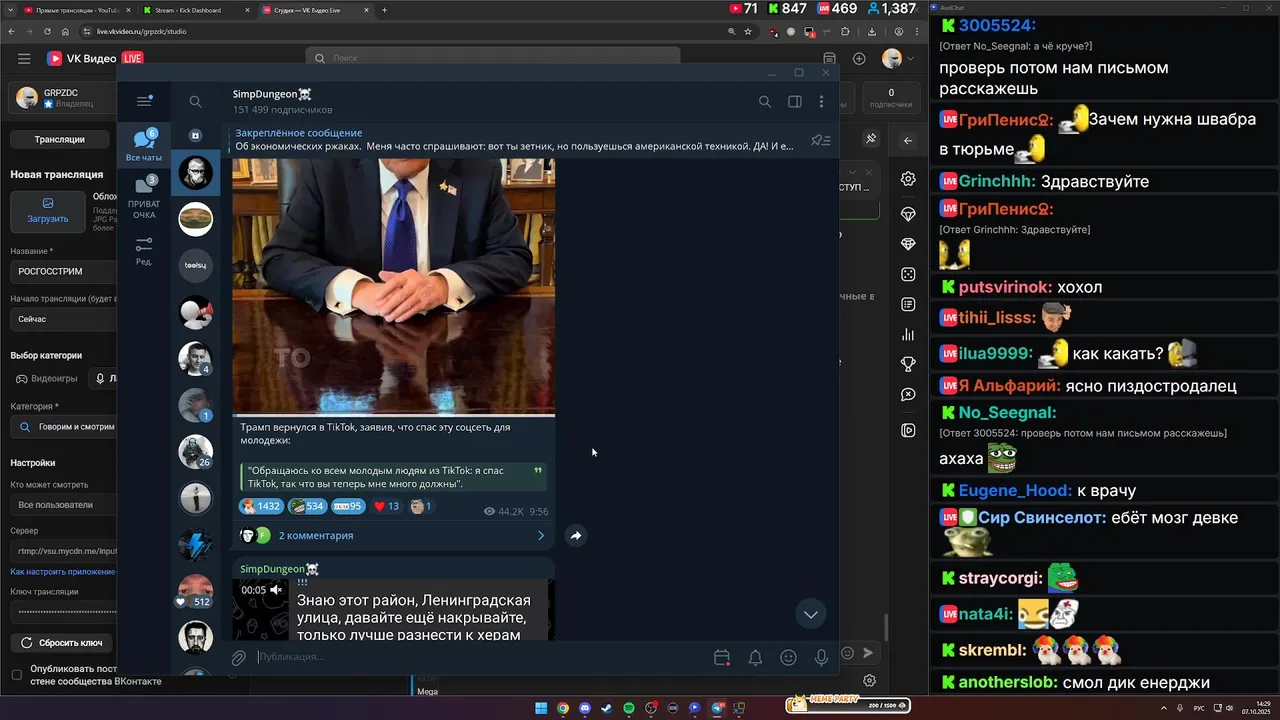Open the chat with 512 unread badge
The width and height of the screenshot is (1280, 720).
pyautogui.click(x=195, y=592)
